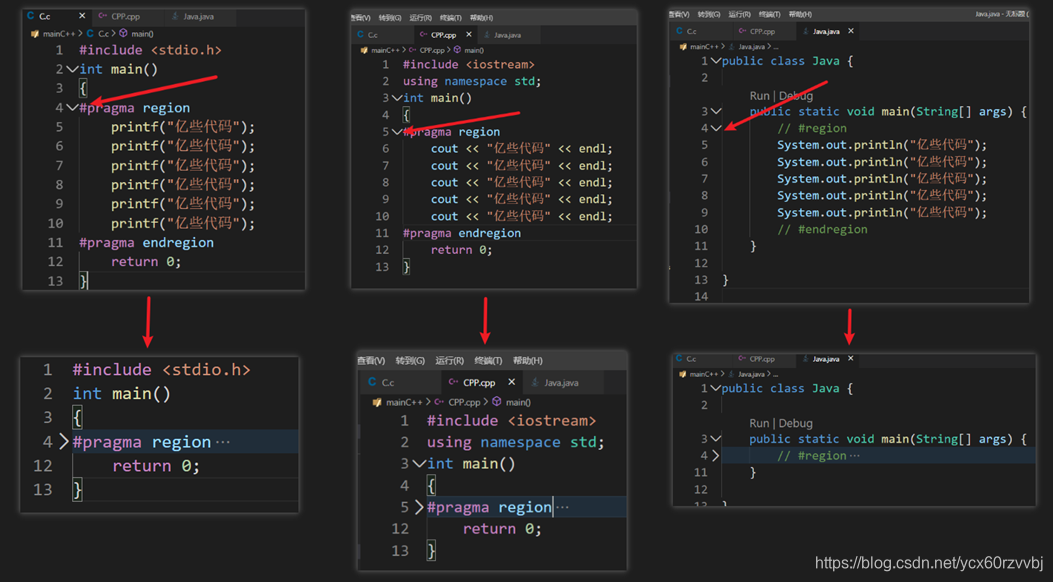Click the Debug code lens above main
The image size is (1053, 582).
(x=796, y=96)
